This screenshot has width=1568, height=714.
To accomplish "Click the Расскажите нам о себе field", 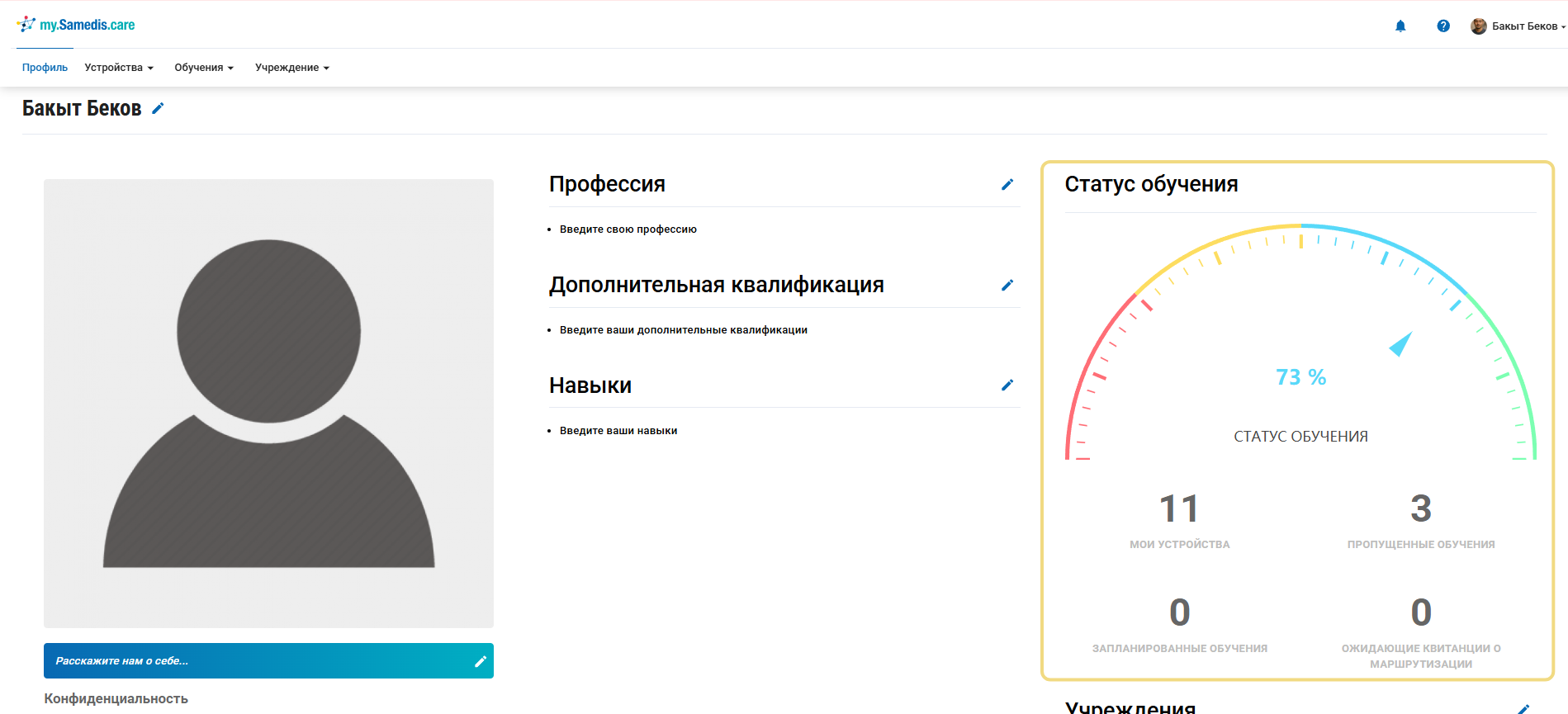I will 268,661.
